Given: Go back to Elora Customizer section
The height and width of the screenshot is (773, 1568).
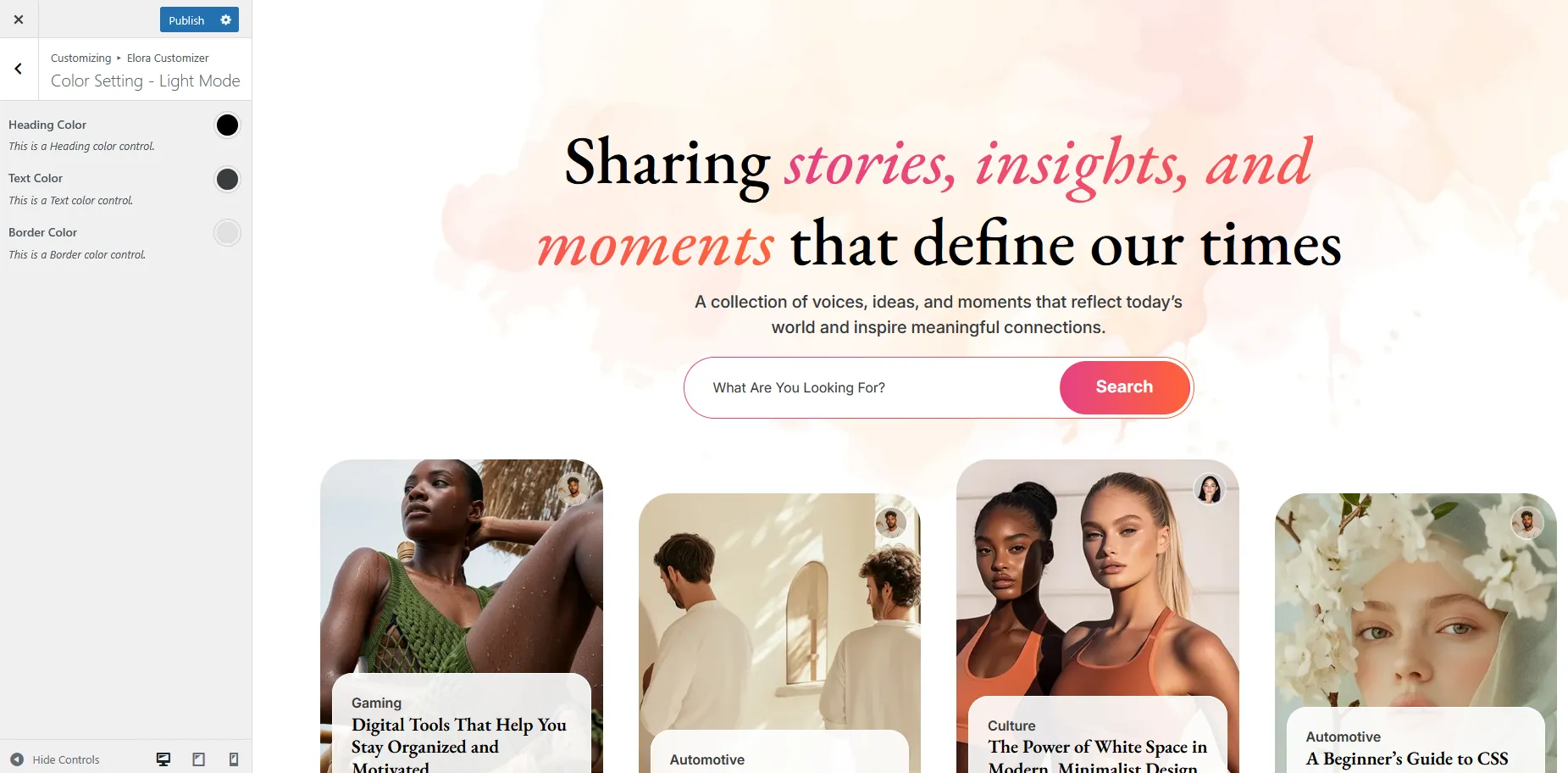Looking at the screenshot, I should 19,69.
